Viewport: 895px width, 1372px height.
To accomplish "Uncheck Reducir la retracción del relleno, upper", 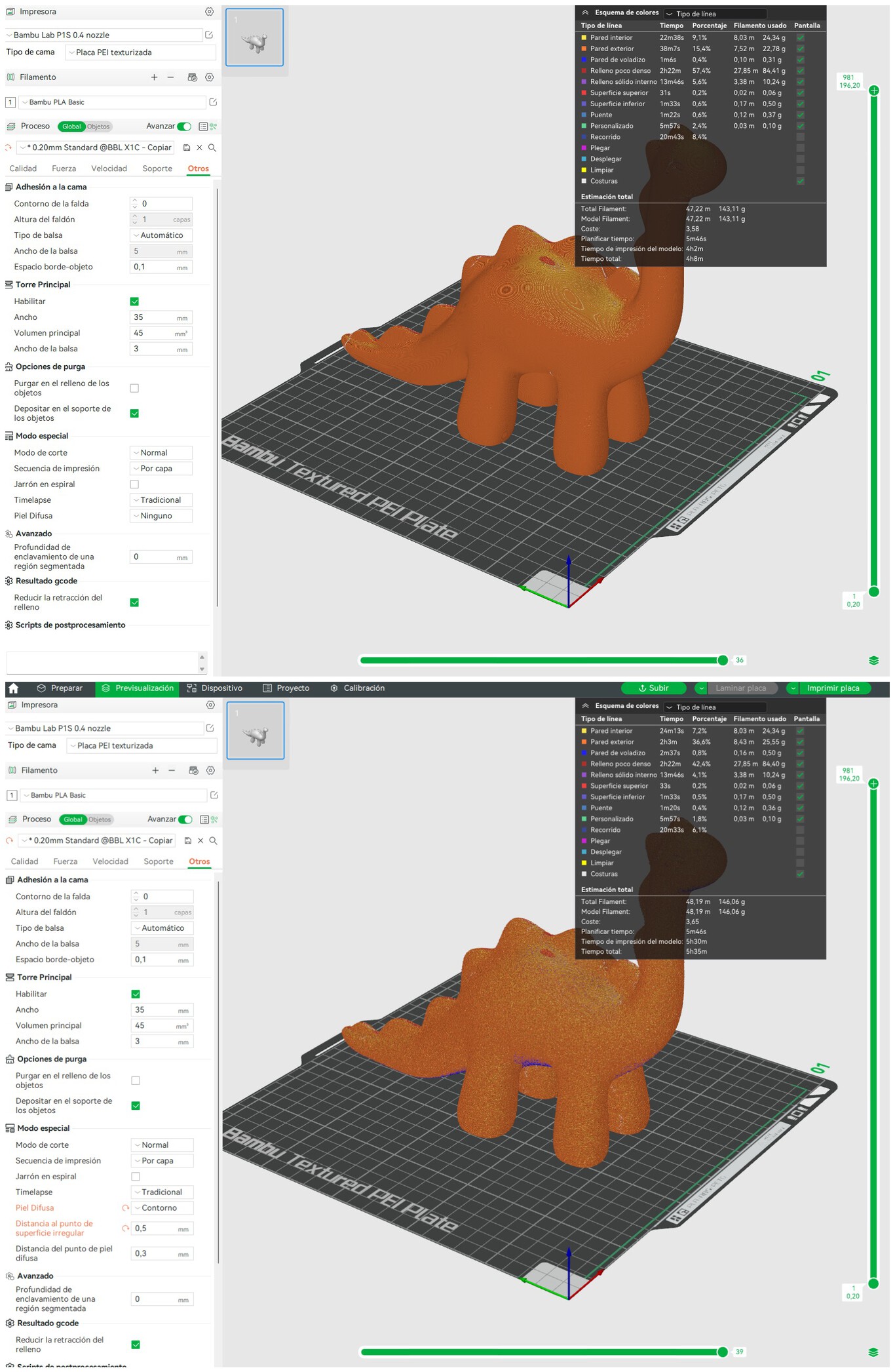I will (134, 602).
